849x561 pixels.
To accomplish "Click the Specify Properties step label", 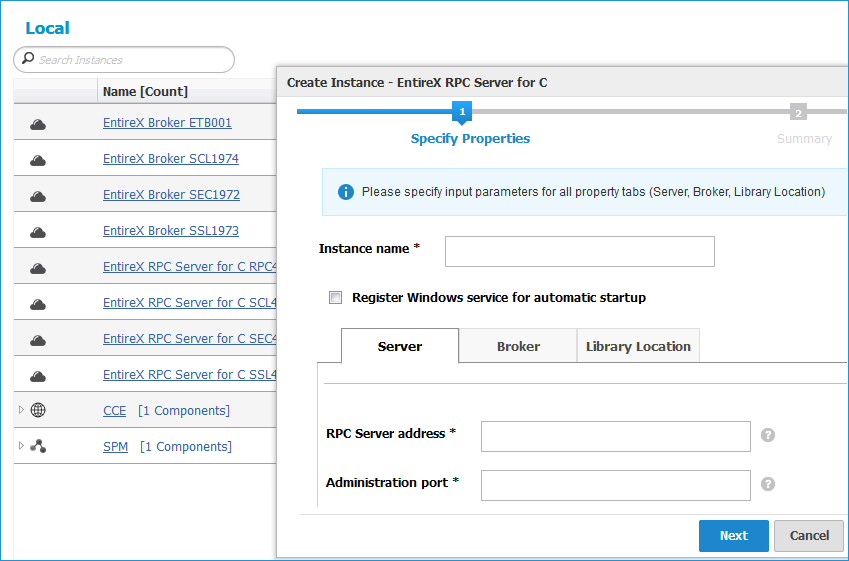I will [470, 139].
